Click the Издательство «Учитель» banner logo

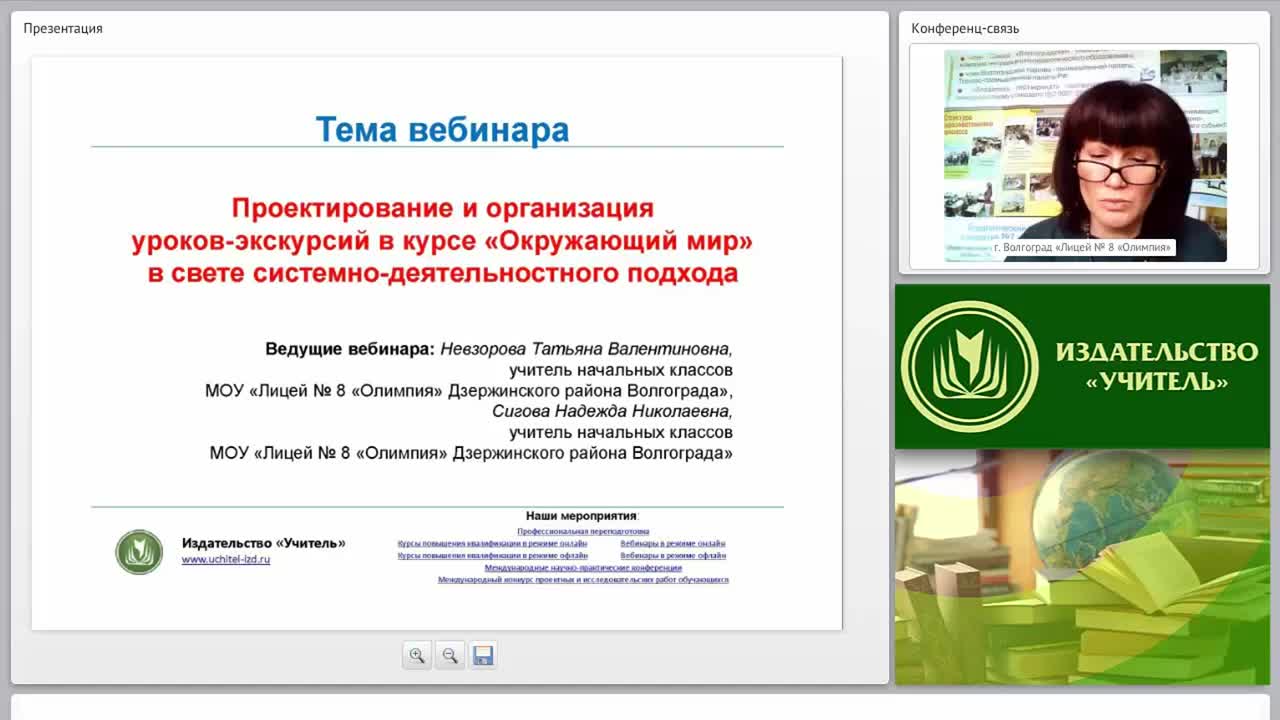1082,366
